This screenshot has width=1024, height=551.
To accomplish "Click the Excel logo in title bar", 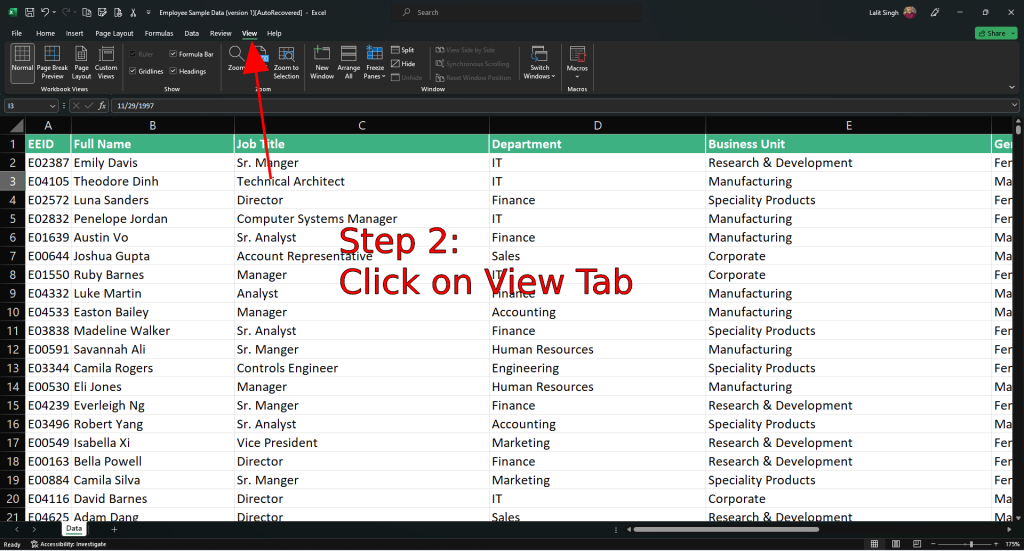I will coord(12,12).
